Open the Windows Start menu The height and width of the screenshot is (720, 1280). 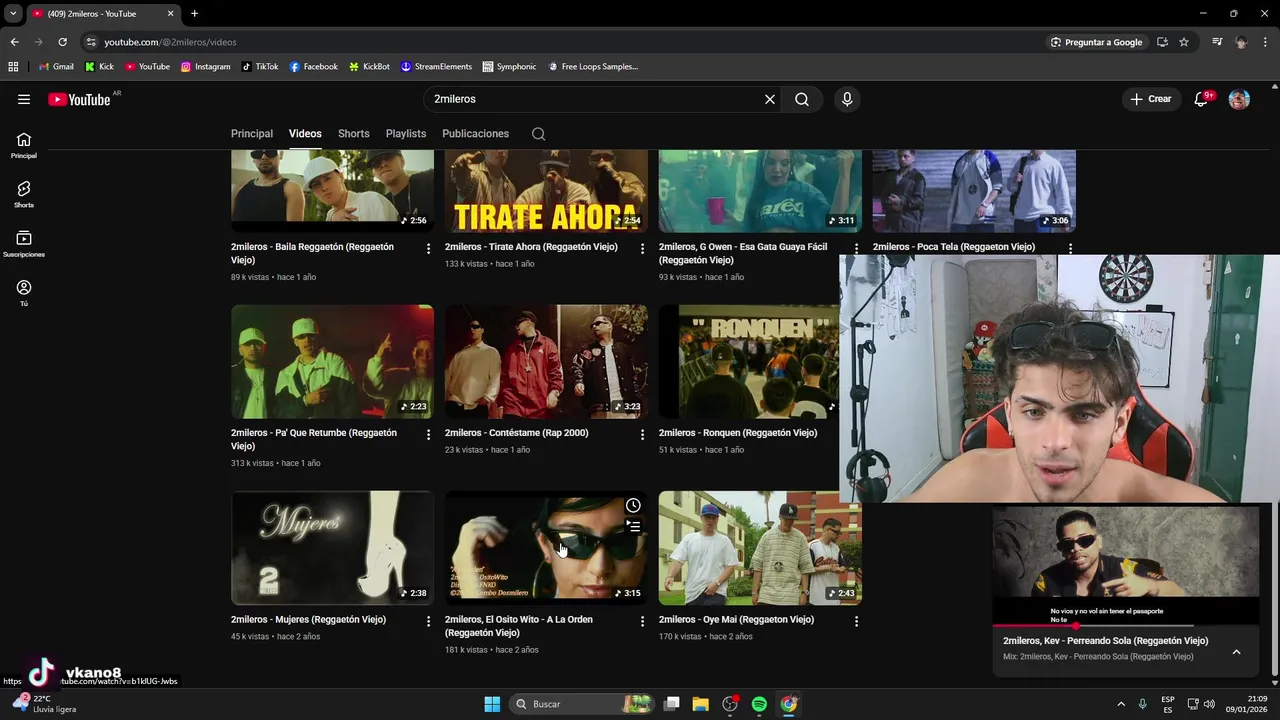pos(492,704)
